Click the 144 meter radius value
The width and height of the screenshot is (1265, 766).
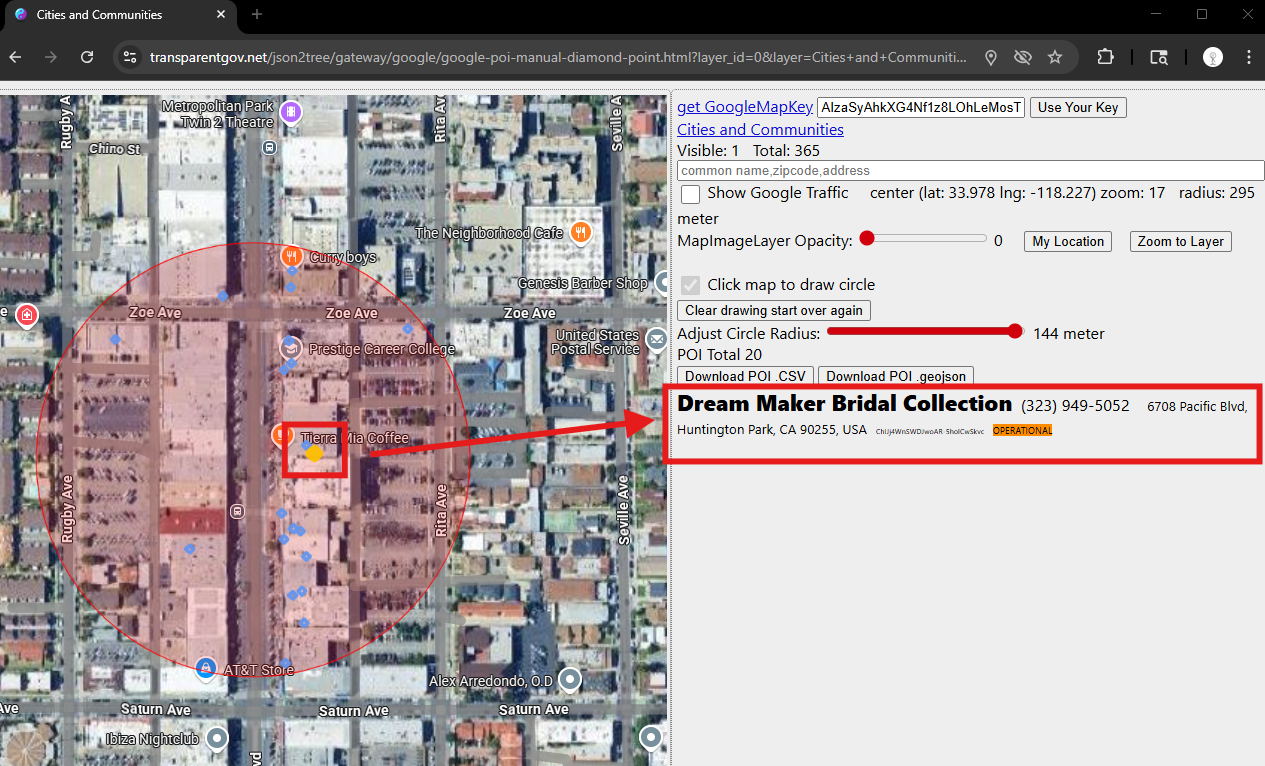click(1069, 333)
